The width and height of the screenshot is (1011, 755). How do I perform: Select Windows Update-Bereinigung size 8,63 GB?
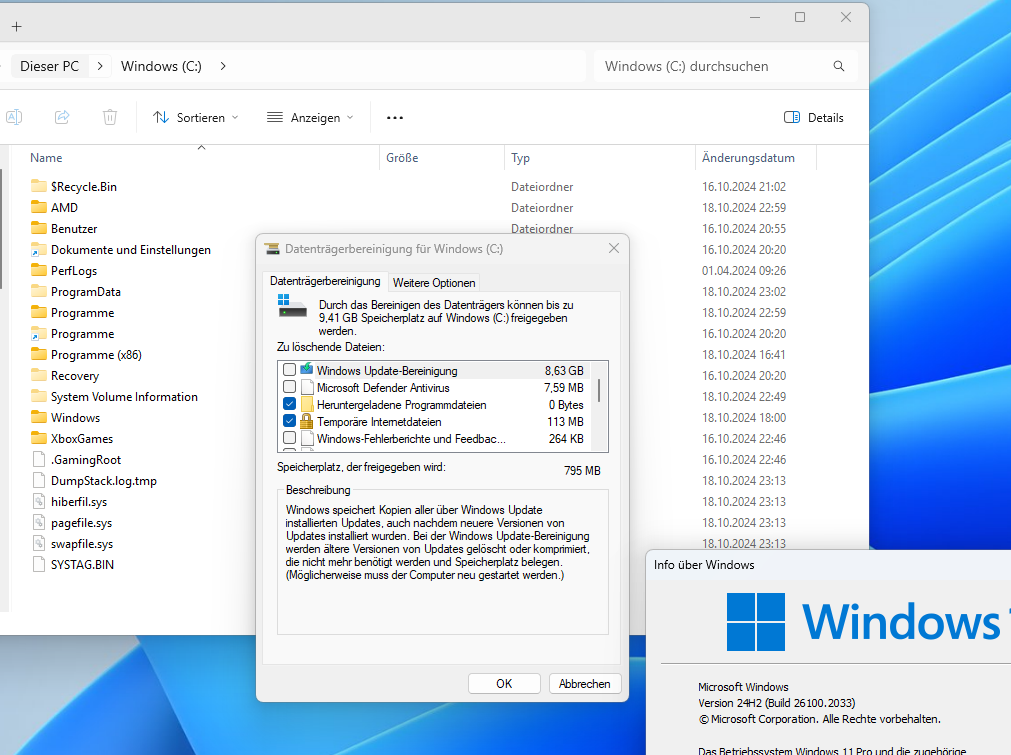(564, 370)
